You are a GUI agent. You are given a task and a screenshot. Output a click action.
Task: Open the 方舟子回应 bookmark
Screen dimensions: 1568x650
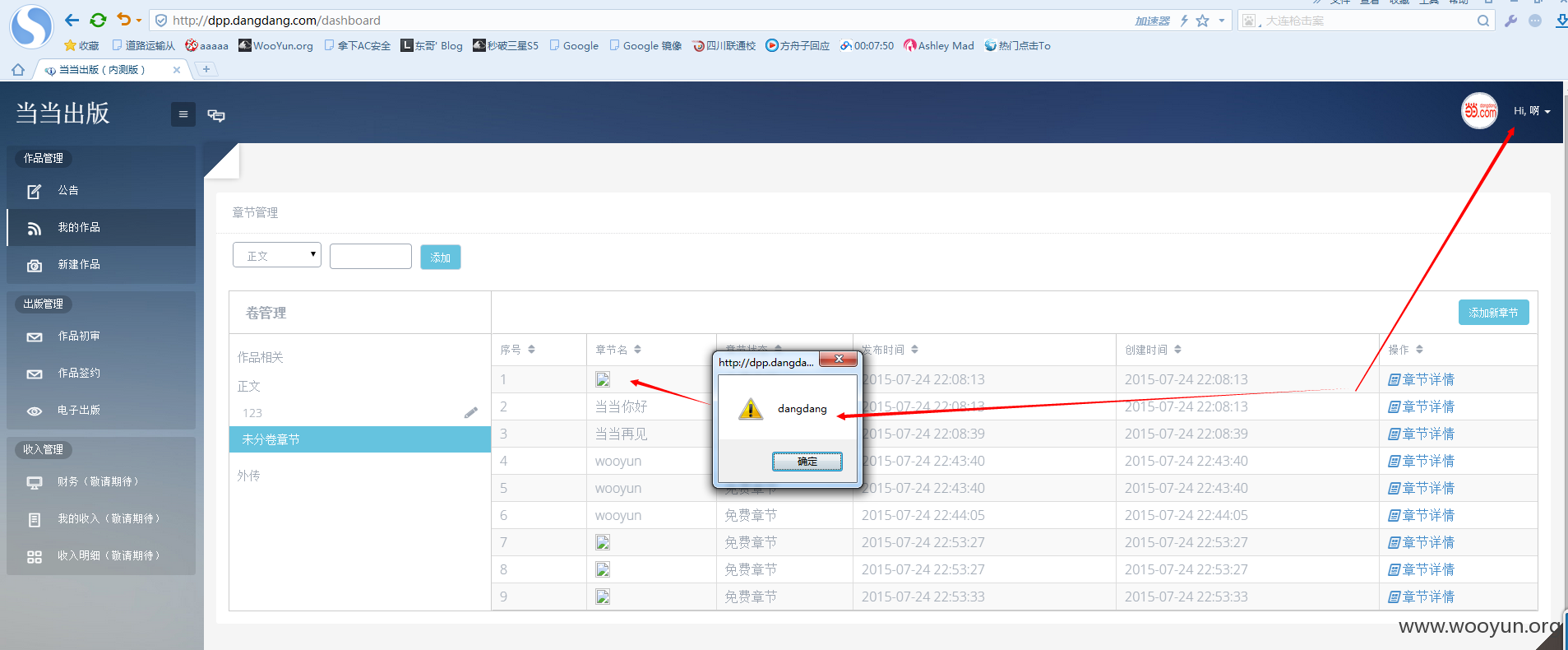point(798,46)
